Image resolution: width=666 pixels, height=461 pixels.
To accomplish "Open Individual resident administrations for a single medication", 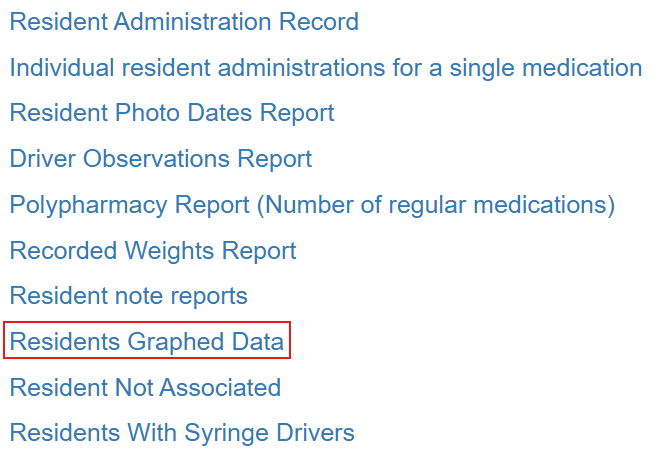I will (326, 68).
